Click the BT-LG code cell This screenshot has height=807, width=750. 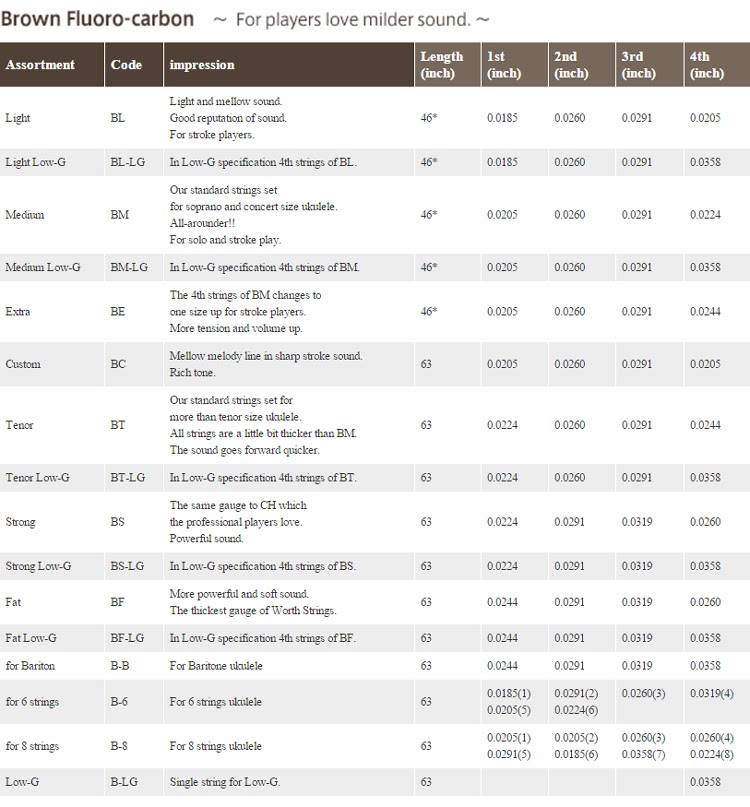(128, 477)
